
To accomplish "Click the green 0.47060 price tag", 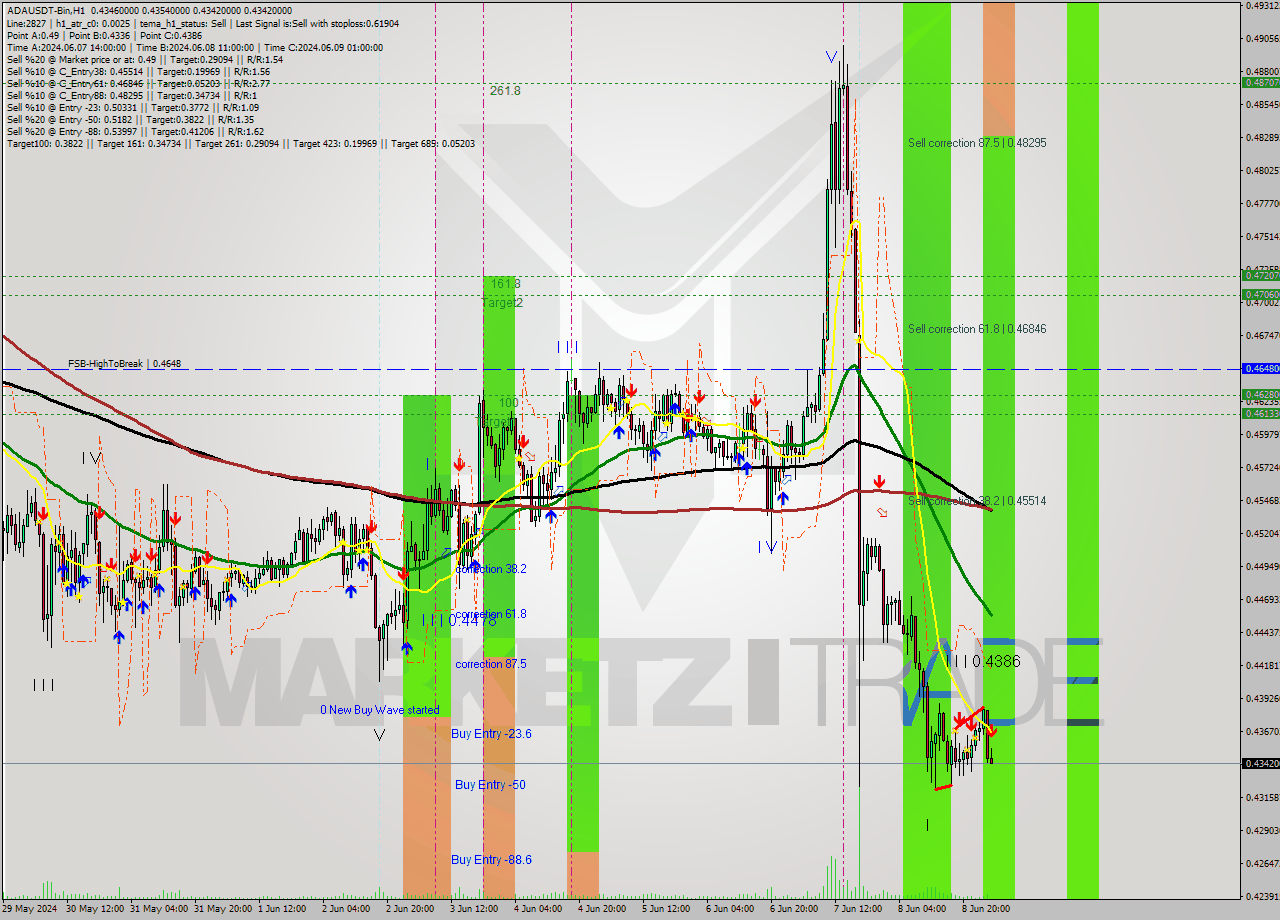I will pos(1260,294).
